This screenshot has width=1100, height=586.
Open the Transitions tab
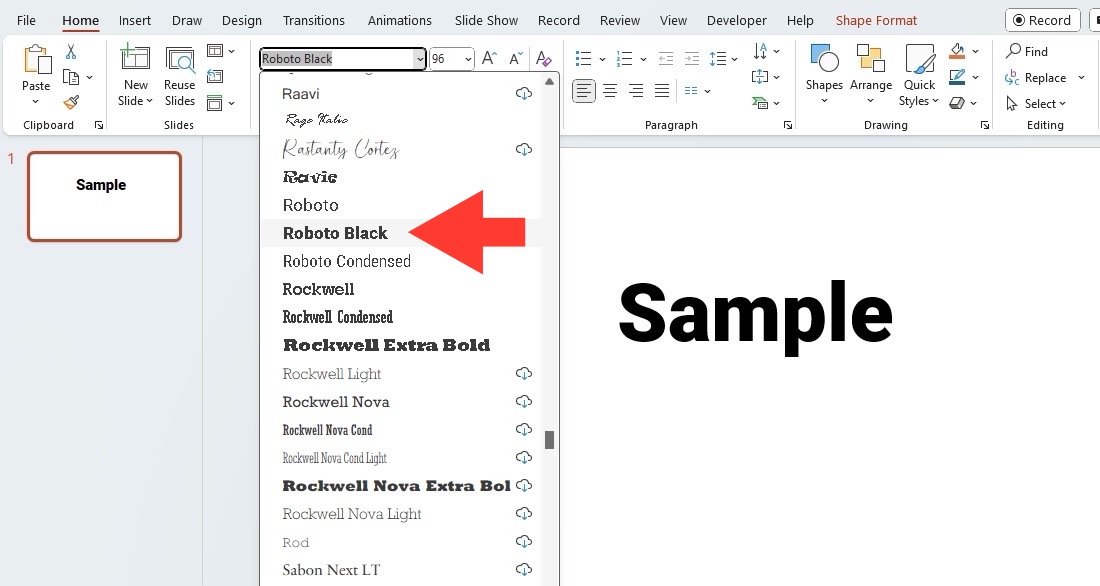tap(314, 20)
